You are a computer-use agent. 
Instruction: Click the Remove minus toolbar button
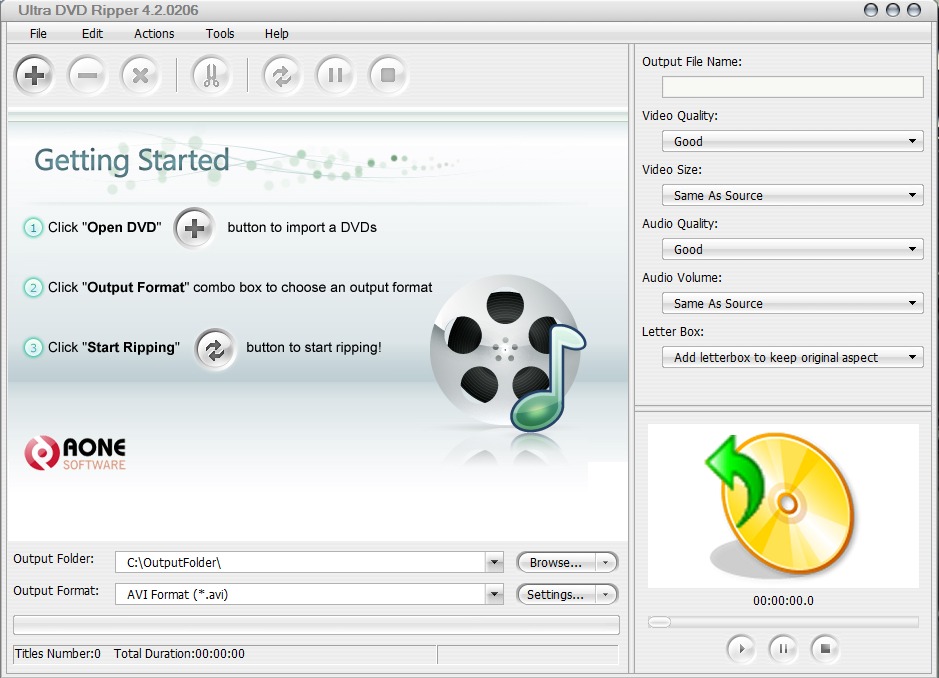click(87, 75)
